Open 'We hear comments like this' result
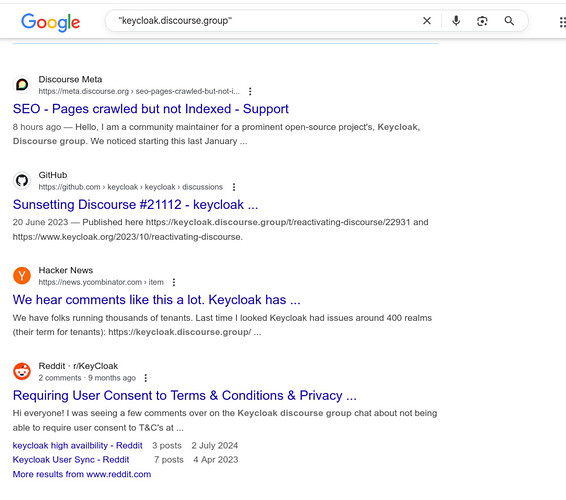 pos(156,300)
